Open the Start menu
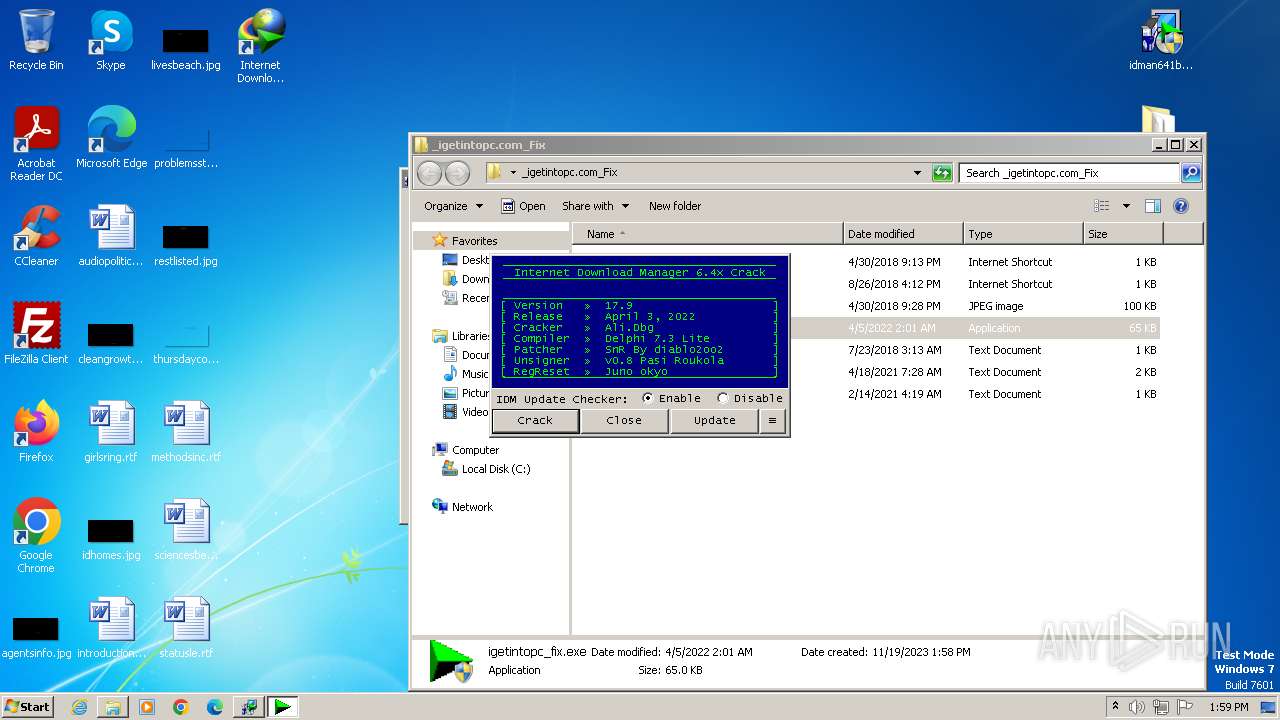 pos(27,707)
